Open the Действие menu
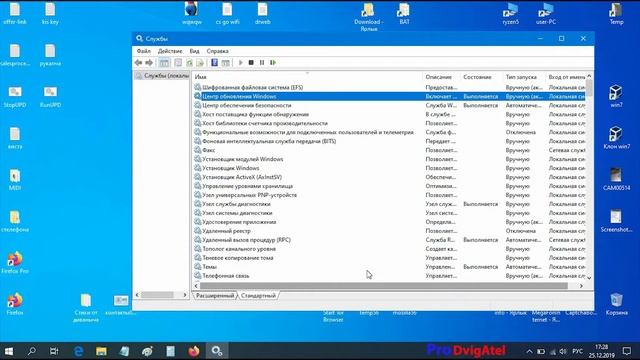Viewport: 640px width, 360px height. pos(170,51)
